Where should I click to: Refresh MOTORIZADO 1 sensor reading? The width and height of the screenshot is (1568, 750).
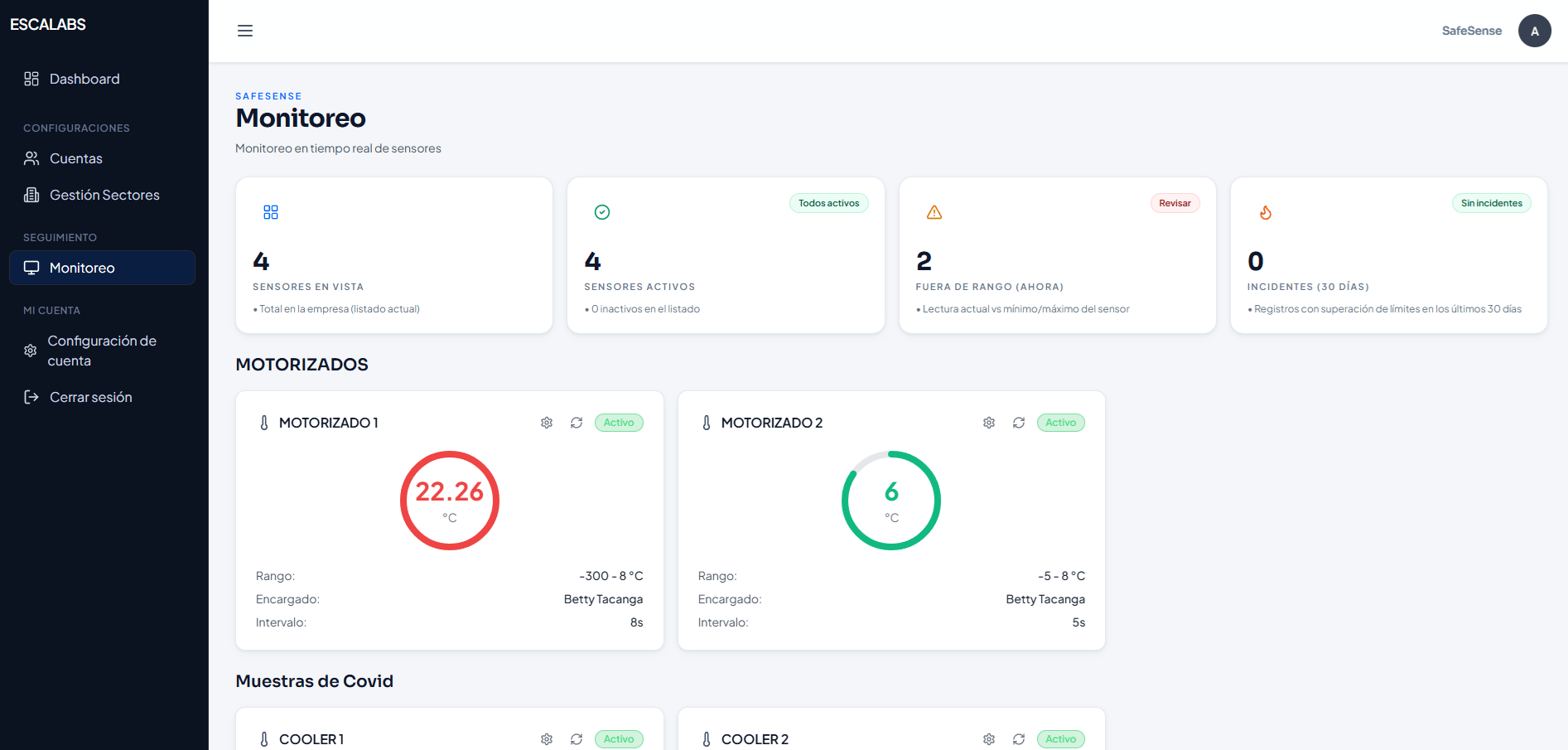[x=577, y=423]
